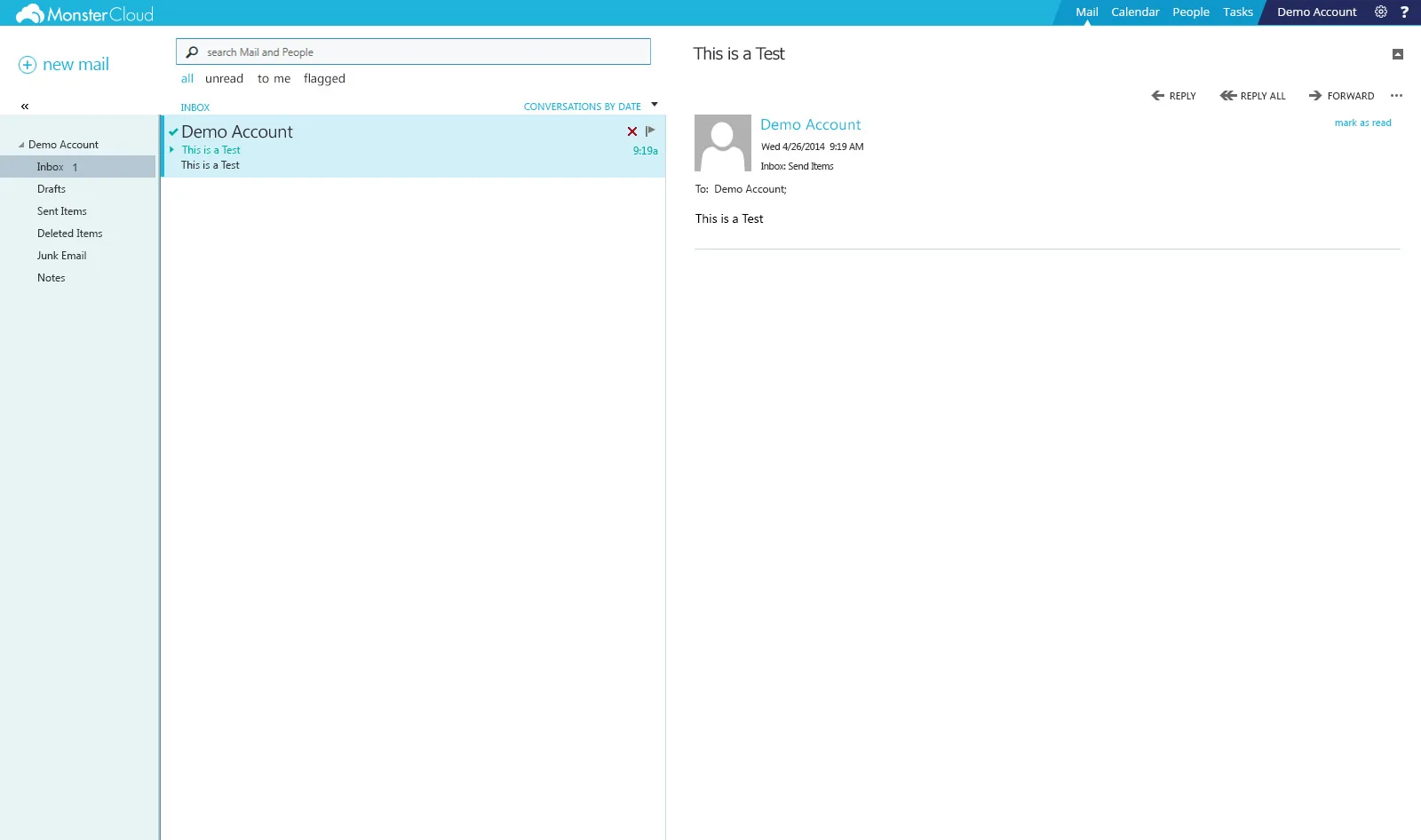The height and width of the screenshot is (840, 1421).
Task: Delete the Demo Account message with red X
Action: pyautogui.click(x=632, y=131)
